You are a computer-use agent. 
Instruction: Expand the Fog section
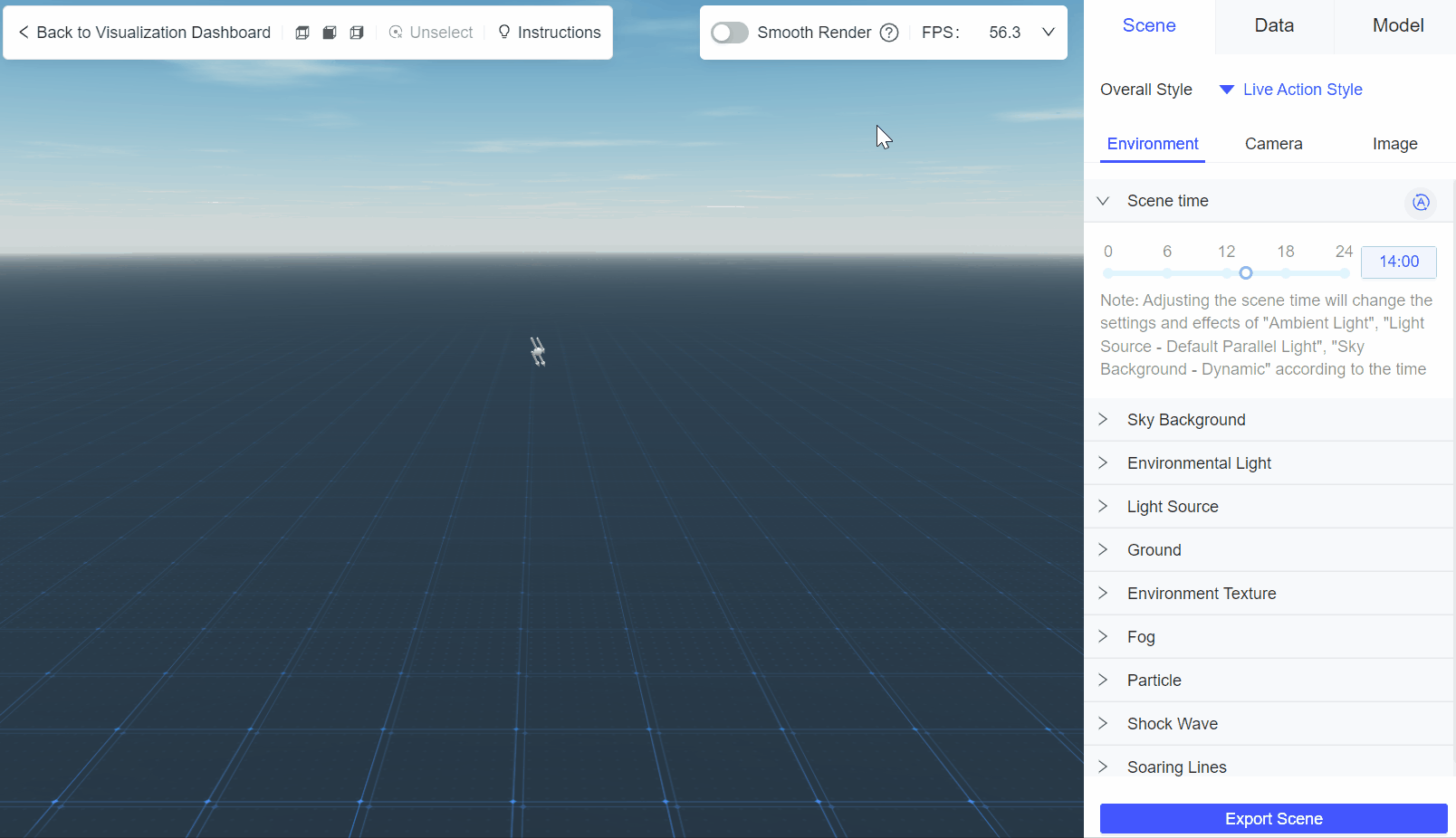1268,637
